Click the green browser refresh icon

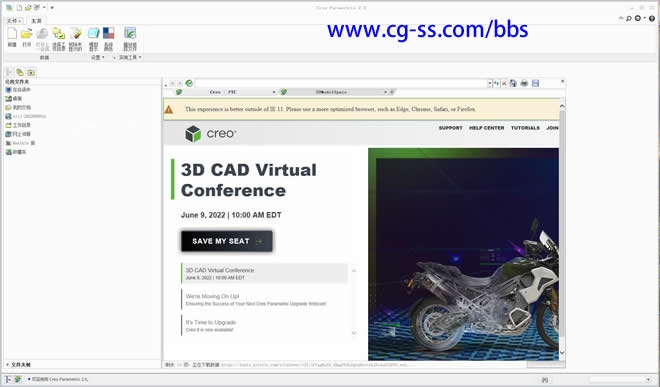[189, 83]
